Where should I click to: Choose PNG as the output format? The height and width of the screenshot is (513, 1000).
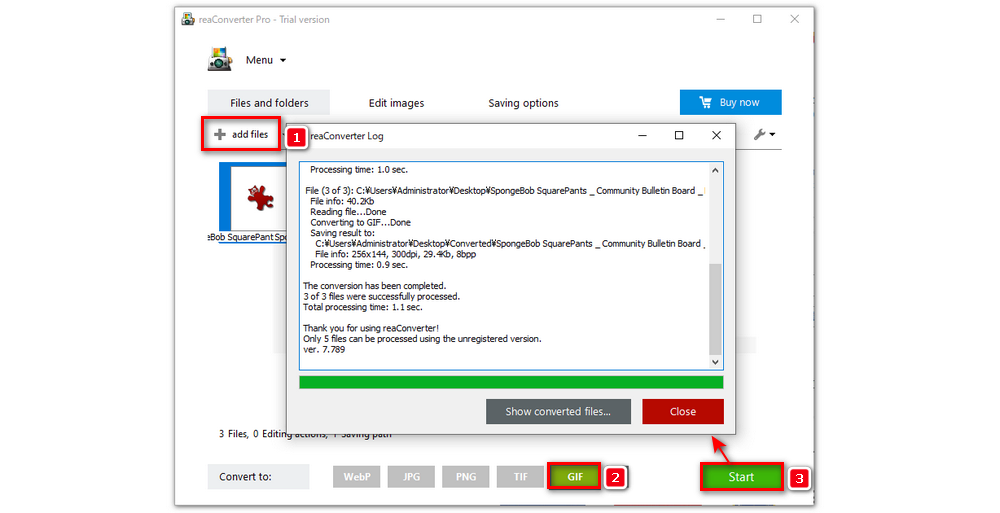pos(466,477)
